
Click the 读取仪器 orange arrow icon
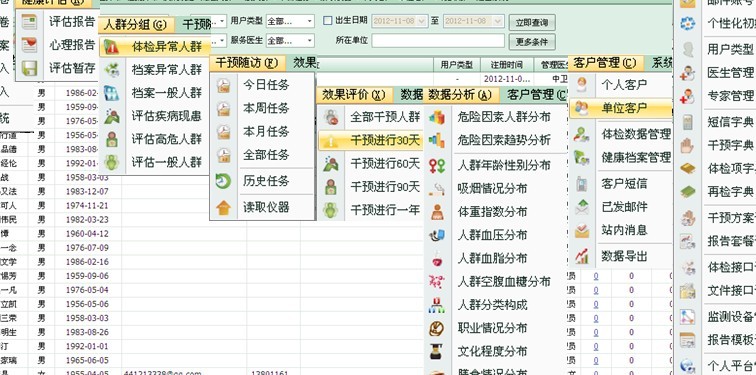coord(223,208)
